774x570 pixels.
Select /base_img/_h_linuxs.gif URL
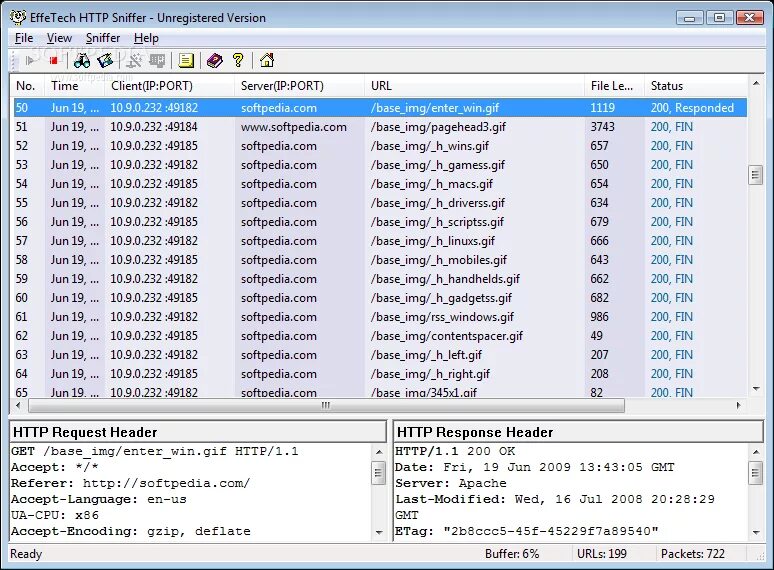tap(433, 241)
